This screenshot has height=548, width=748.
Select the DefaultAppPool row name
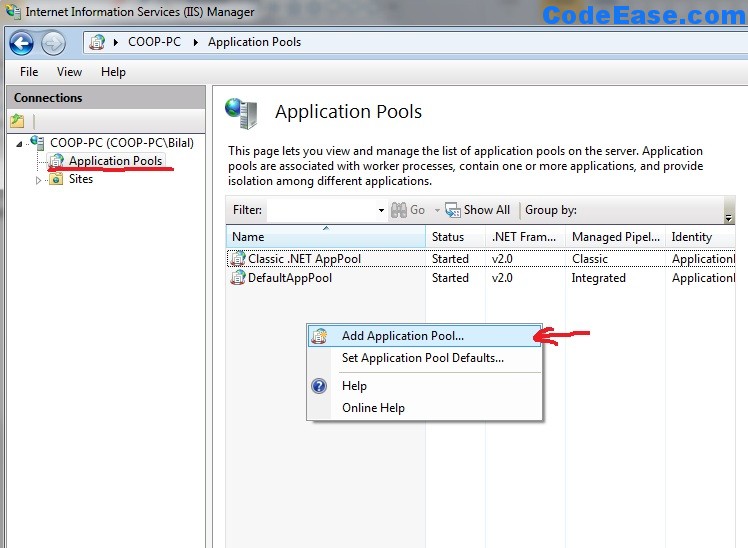(x=290, y=278)
